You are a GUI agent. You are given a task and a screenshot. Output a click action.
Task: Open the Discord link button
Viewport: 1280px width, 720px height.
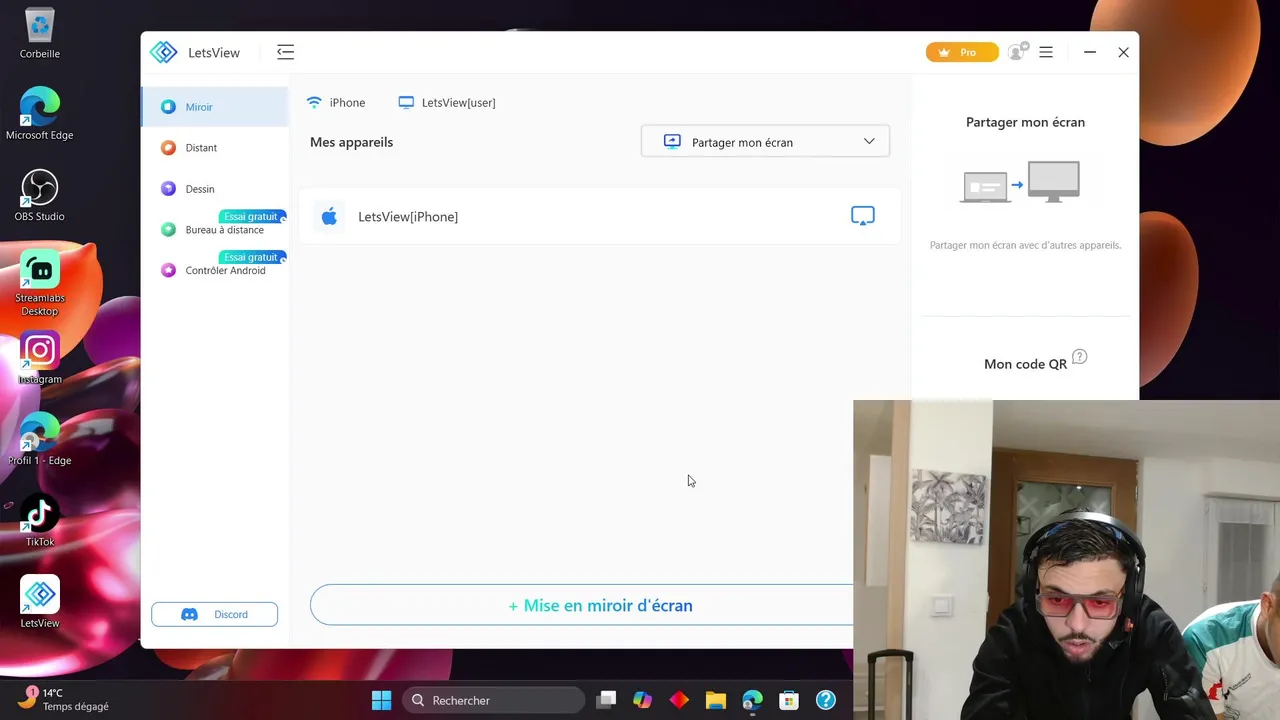click(214, 614)
